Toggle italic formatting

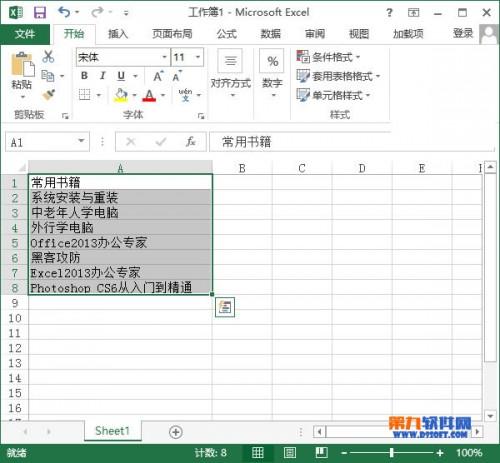(103, 76)
